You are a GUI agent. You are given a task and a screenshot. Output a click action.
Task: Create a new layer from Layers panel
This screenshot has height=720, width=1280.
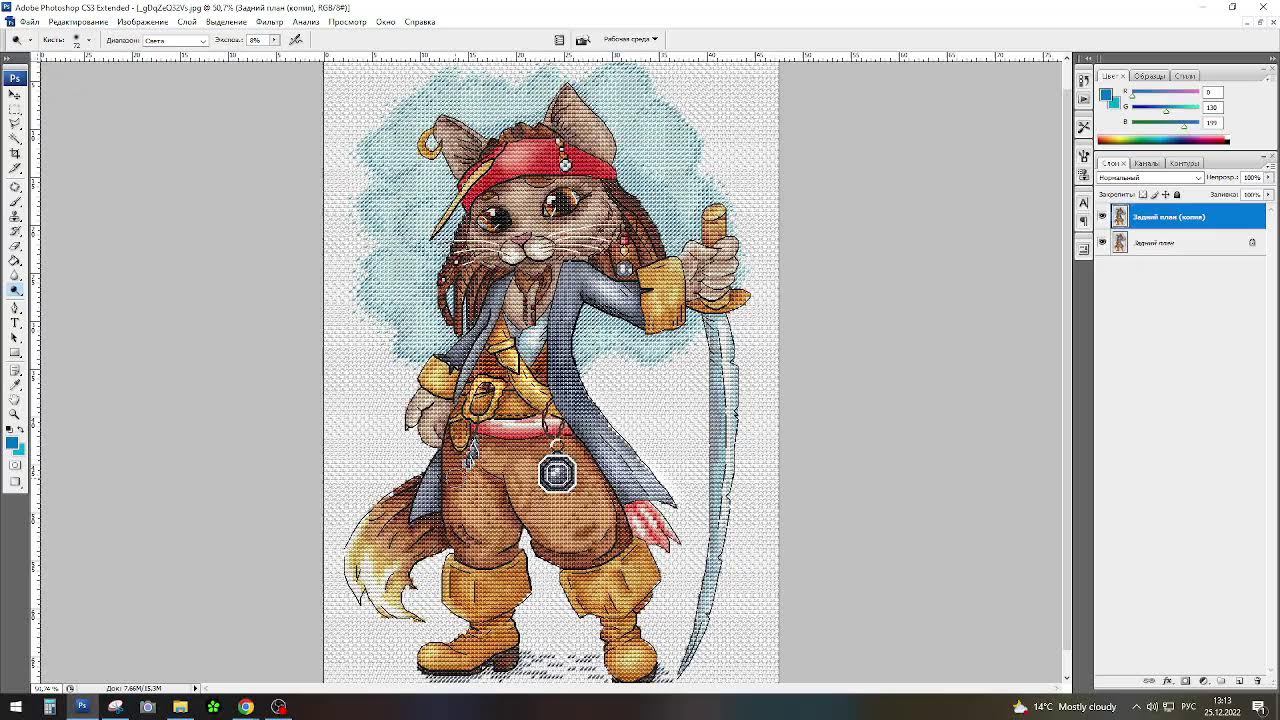pos(1239,681)
